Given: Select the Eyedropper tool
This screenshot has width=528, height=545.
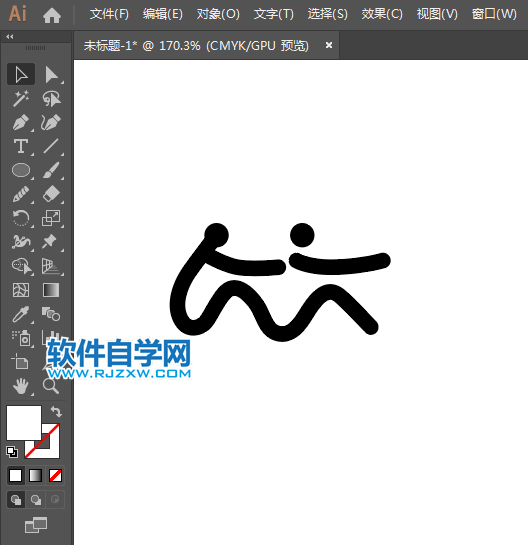Looking at the screenshot, I should tap(21, 314).
